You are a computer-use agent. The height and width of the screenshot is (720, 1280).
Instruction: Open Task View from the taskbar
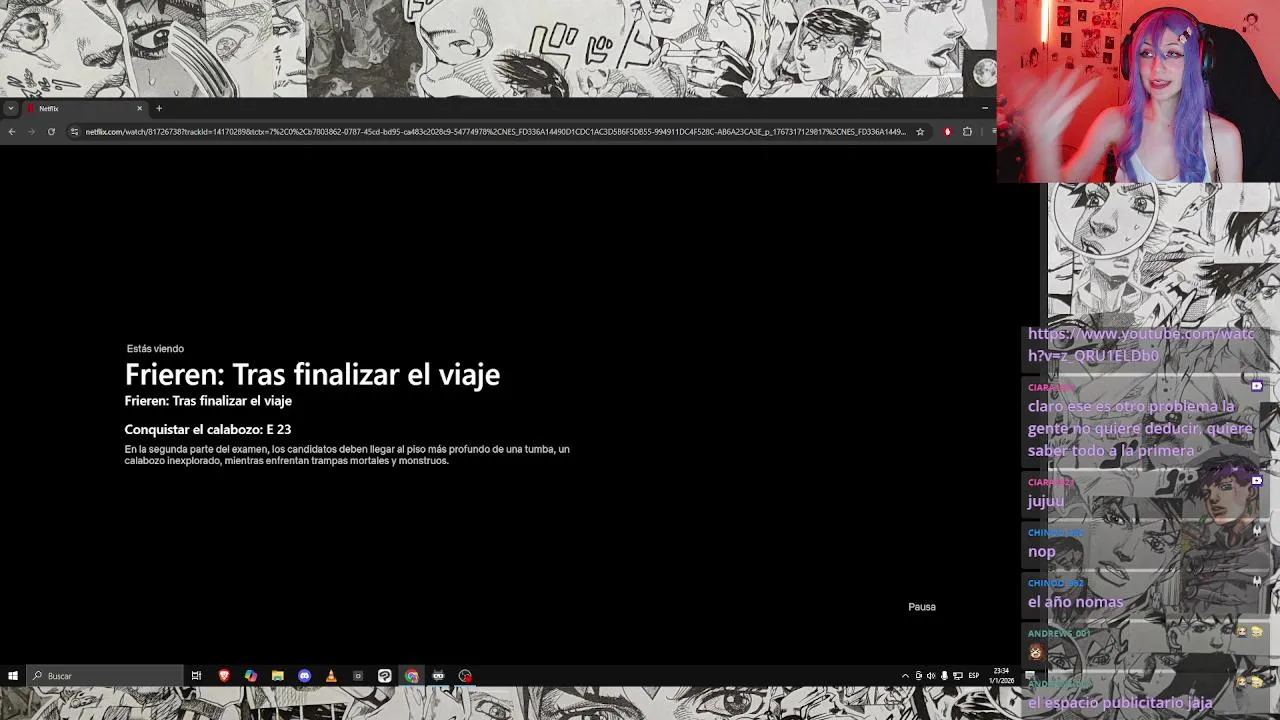(x=197, y=676)
